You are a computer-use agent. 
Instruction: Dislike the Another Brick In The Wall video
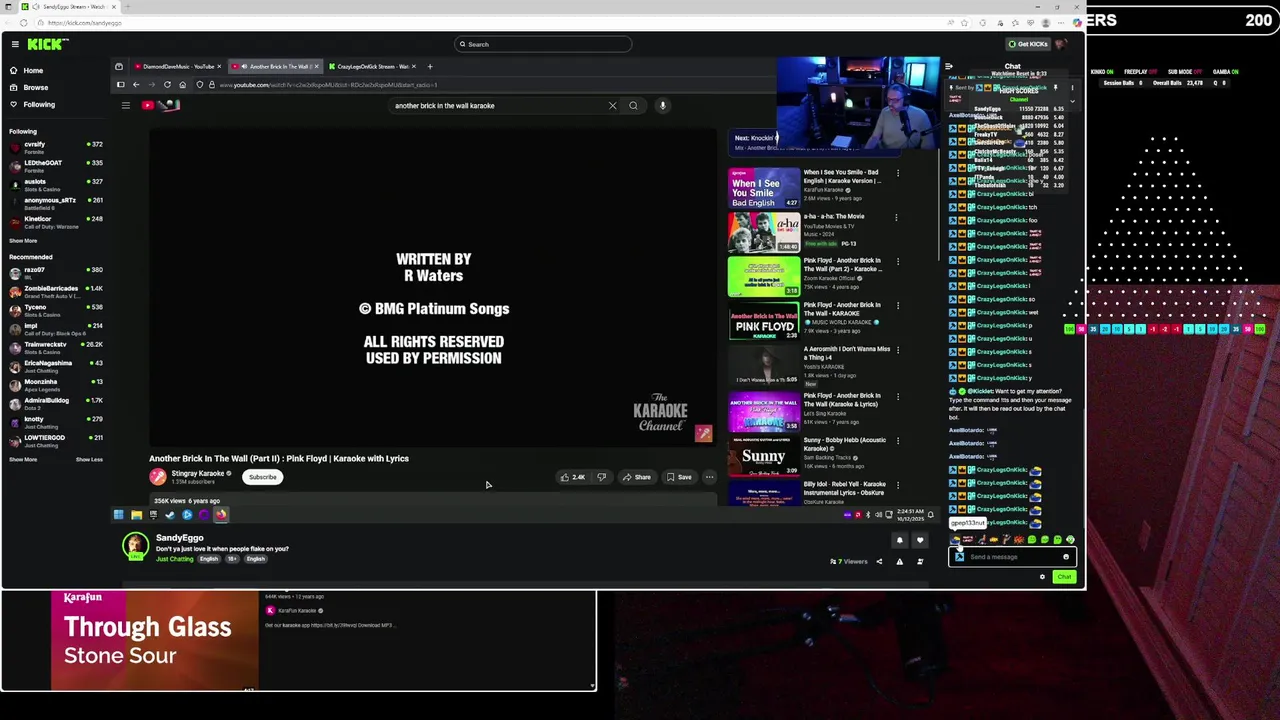point(601,477)
